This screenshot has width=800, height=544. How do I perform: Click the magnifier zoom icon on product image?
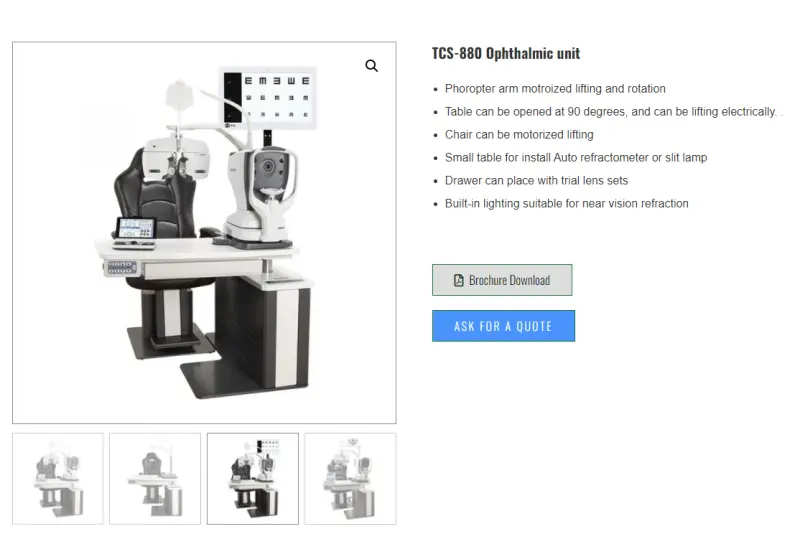coord(371,66)
